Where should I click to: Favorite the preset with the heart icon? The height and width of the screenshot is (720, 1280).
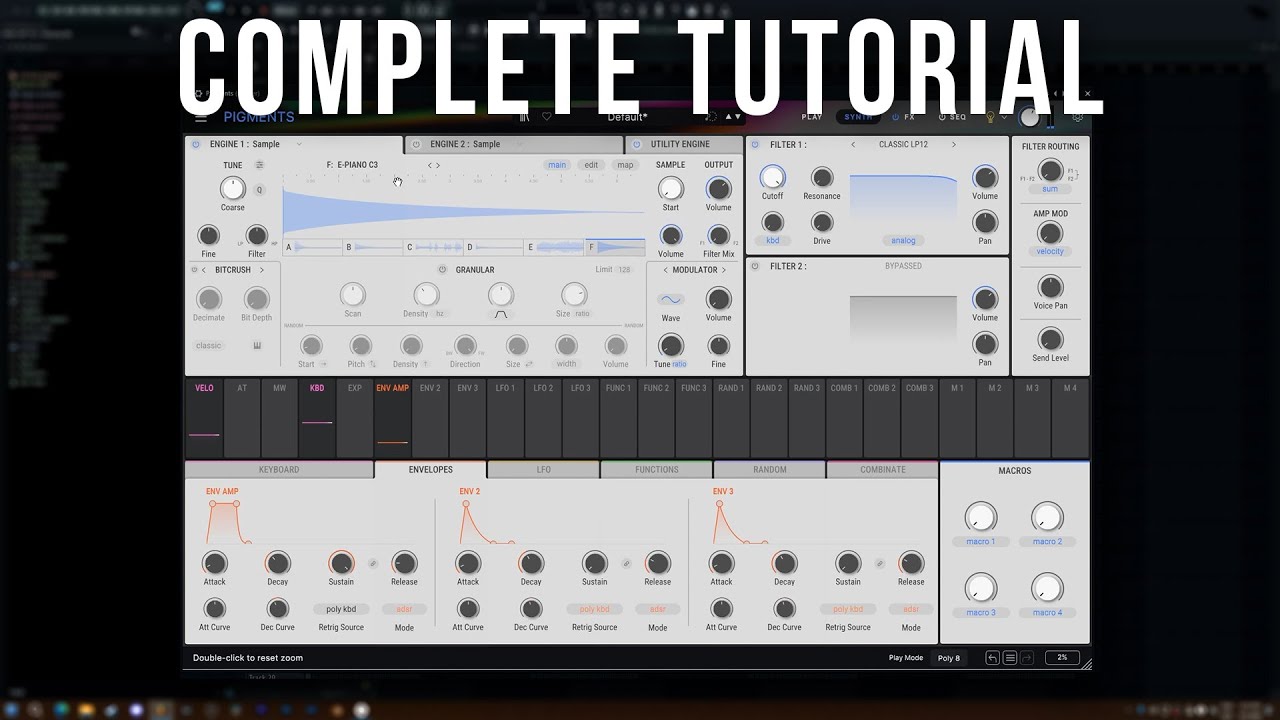pos(547,117)
